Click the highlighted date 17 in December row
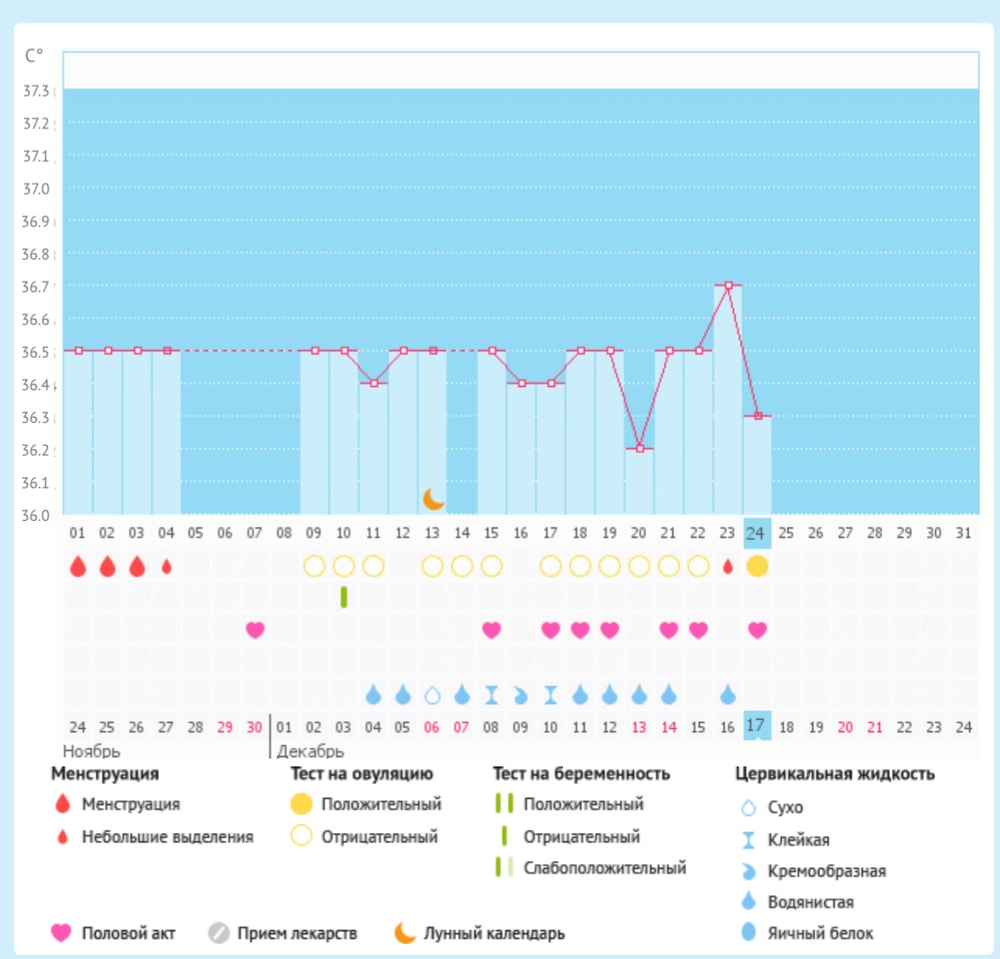The height and width of the screenshot is (959, 1000). click(x=757, y=725)
